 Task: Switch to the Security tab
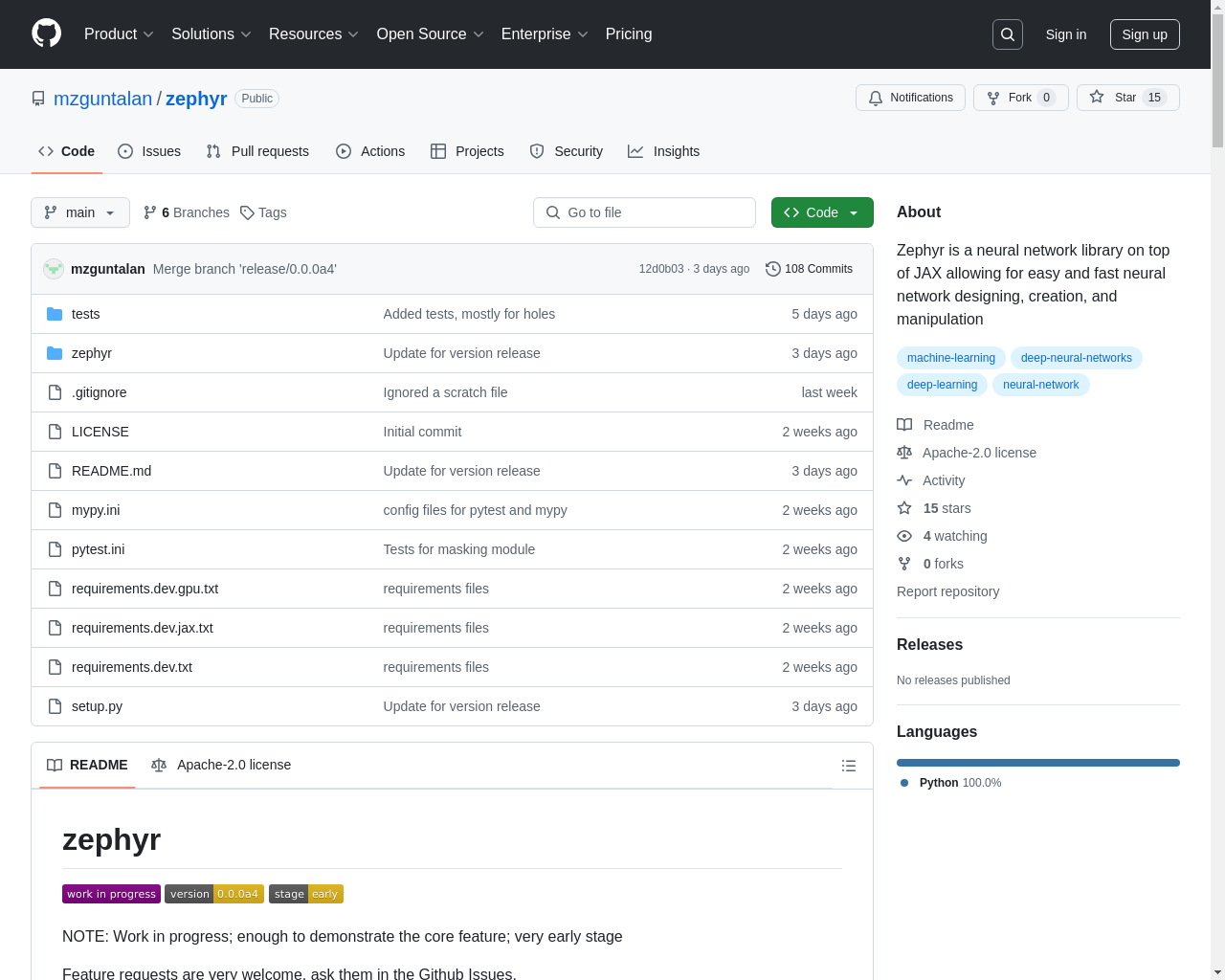pyautogui.click(x=567, y=151)
